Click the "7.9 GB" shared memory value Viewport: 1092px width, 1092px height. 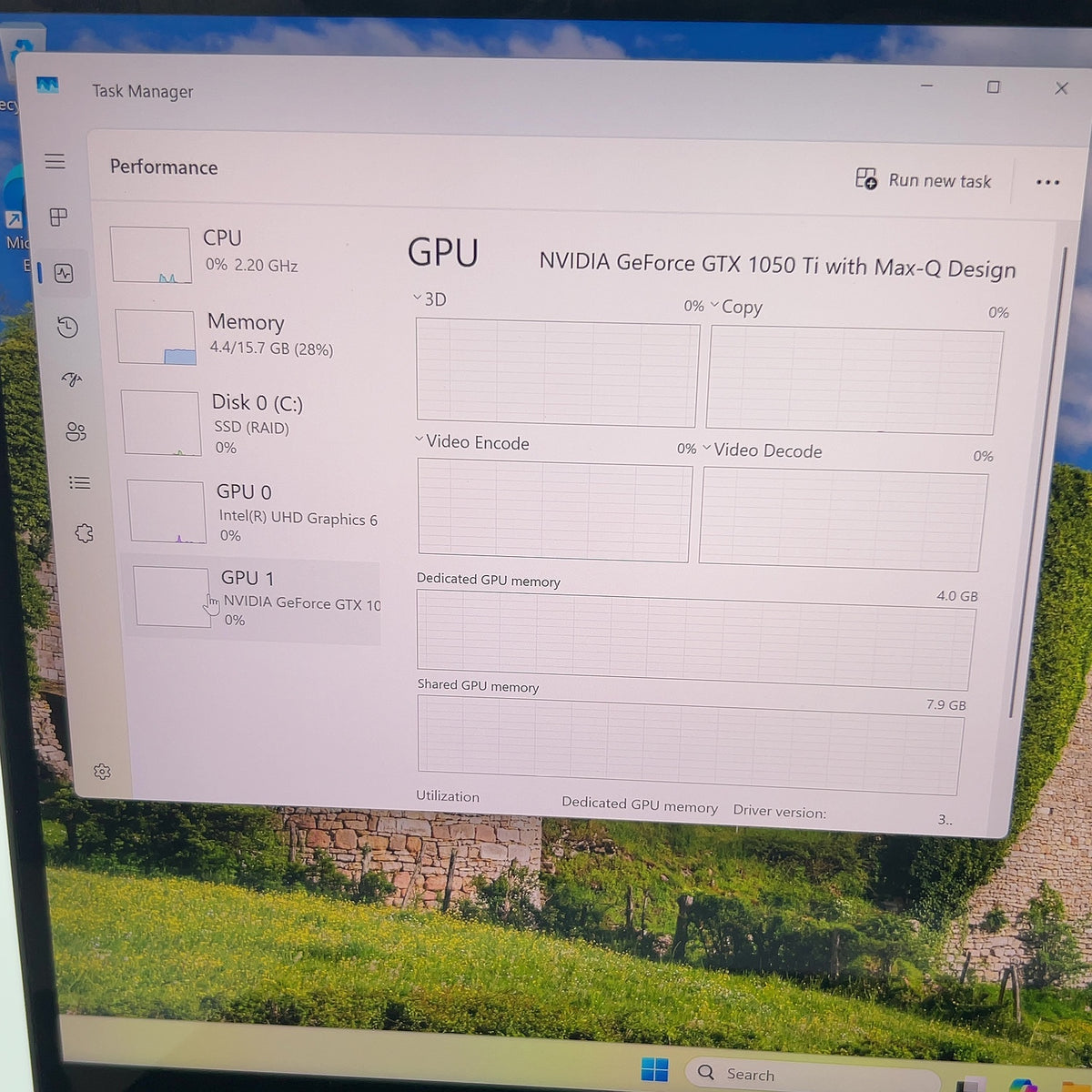(946, 704)
